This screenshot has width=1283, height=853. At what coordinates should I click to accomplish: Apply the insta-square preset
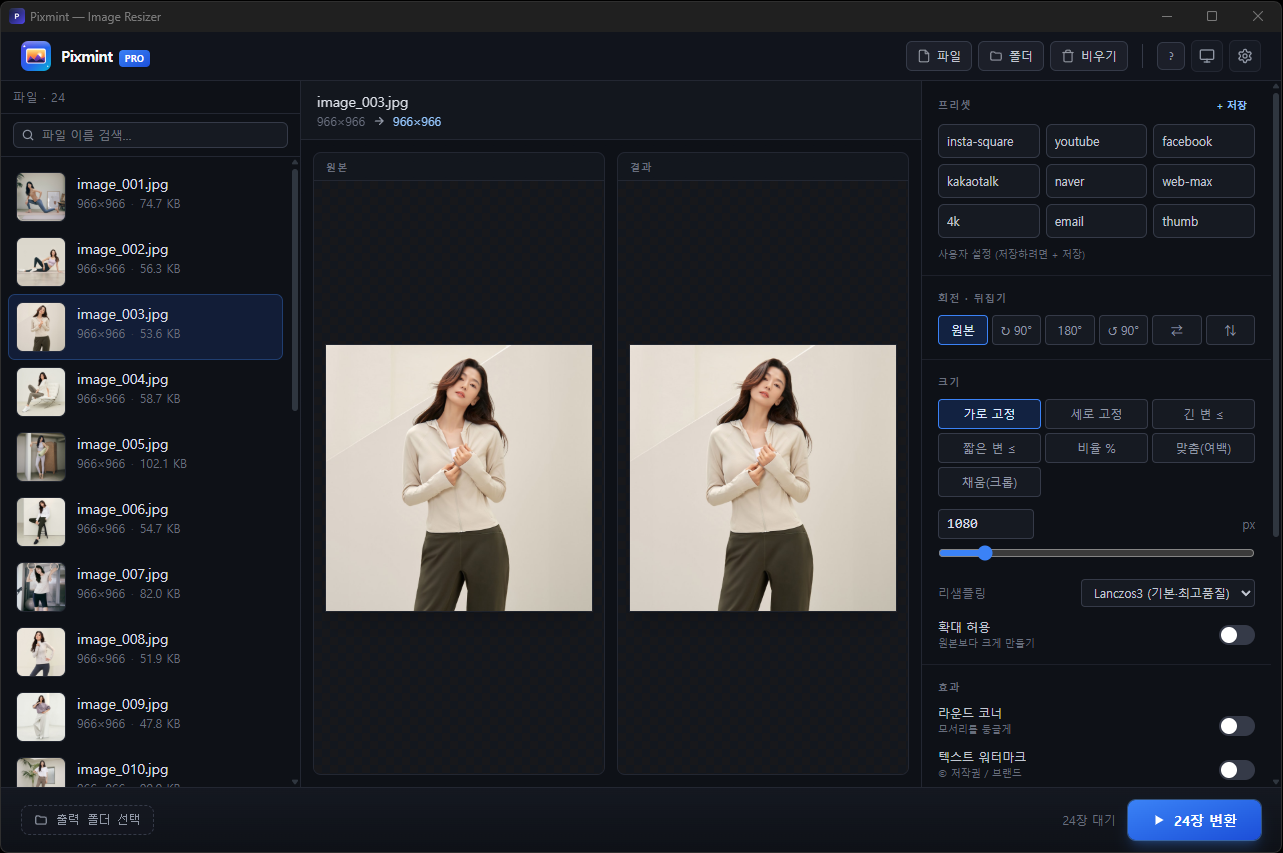tap(989, 141)
